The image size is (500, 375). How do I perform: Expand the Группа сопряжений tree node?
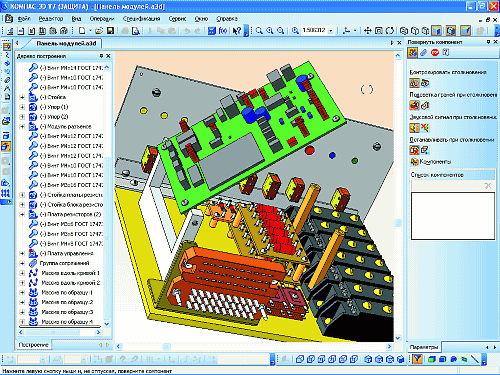(22, 263)
